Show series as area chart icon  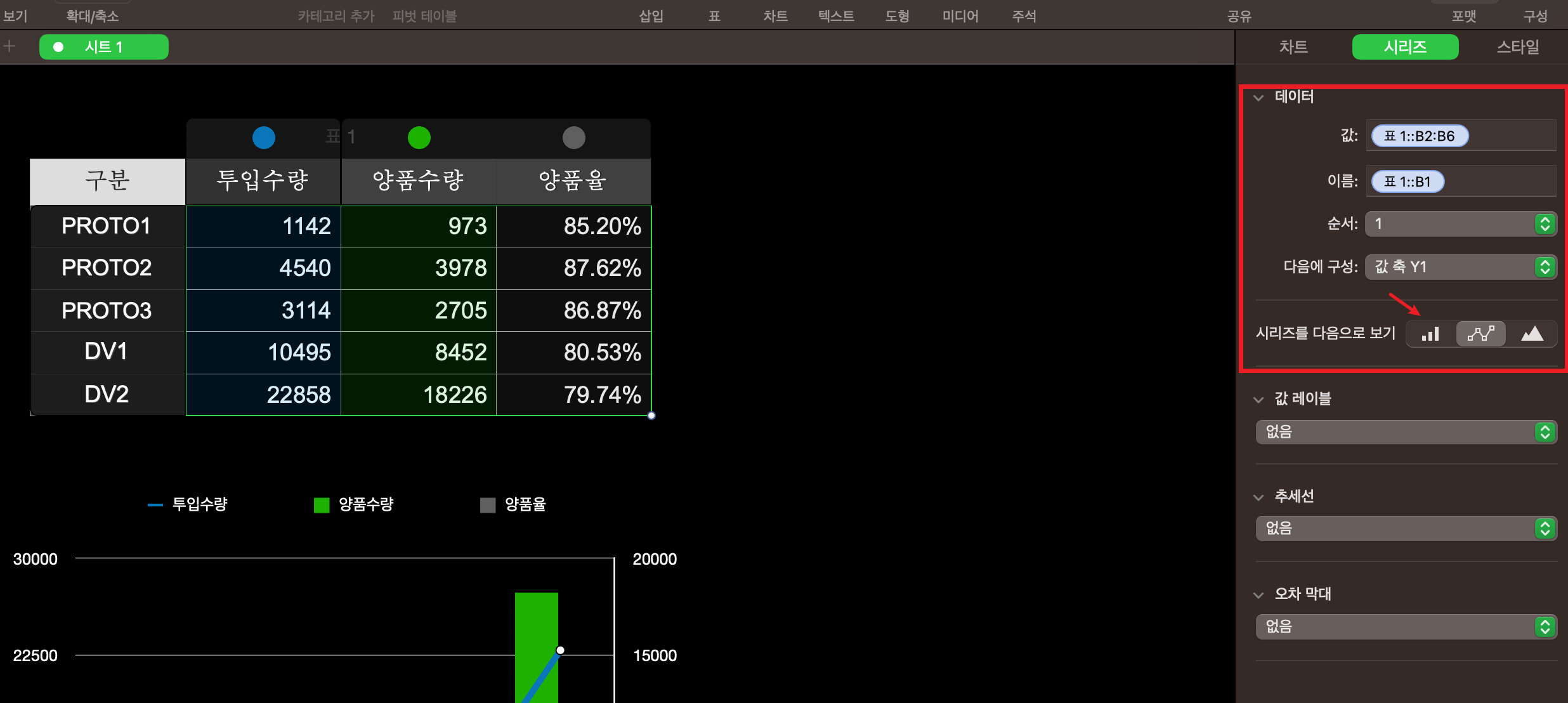pyautogui.click(x=1532, y=334)
